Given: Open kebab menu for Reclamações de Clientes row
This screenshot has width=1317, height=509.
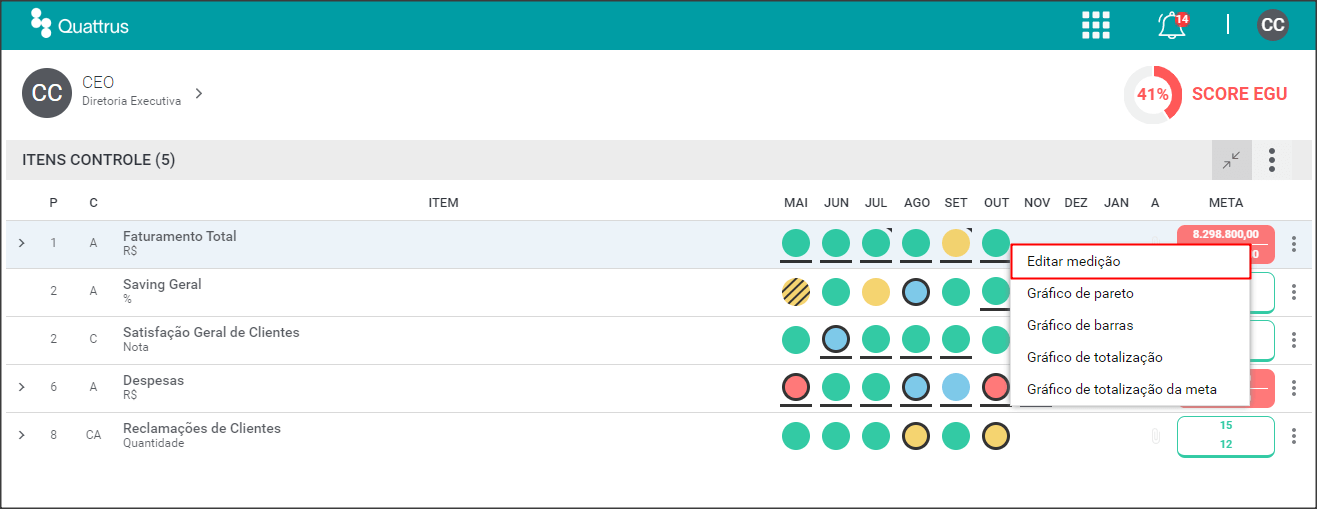Looking at the screenshot, I should coord(1294,436).
